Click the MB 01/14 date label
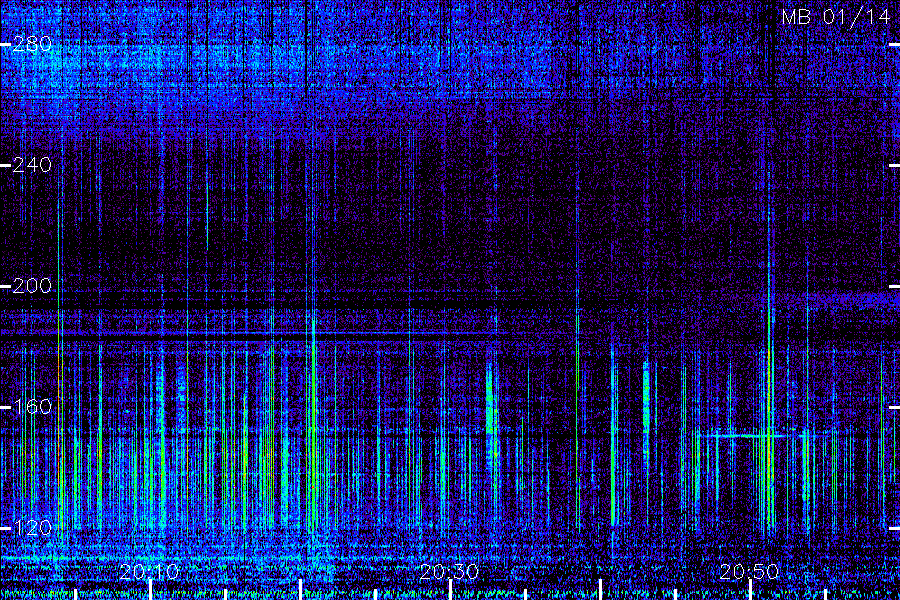The image size is (900, 600). tap(836, 17)
